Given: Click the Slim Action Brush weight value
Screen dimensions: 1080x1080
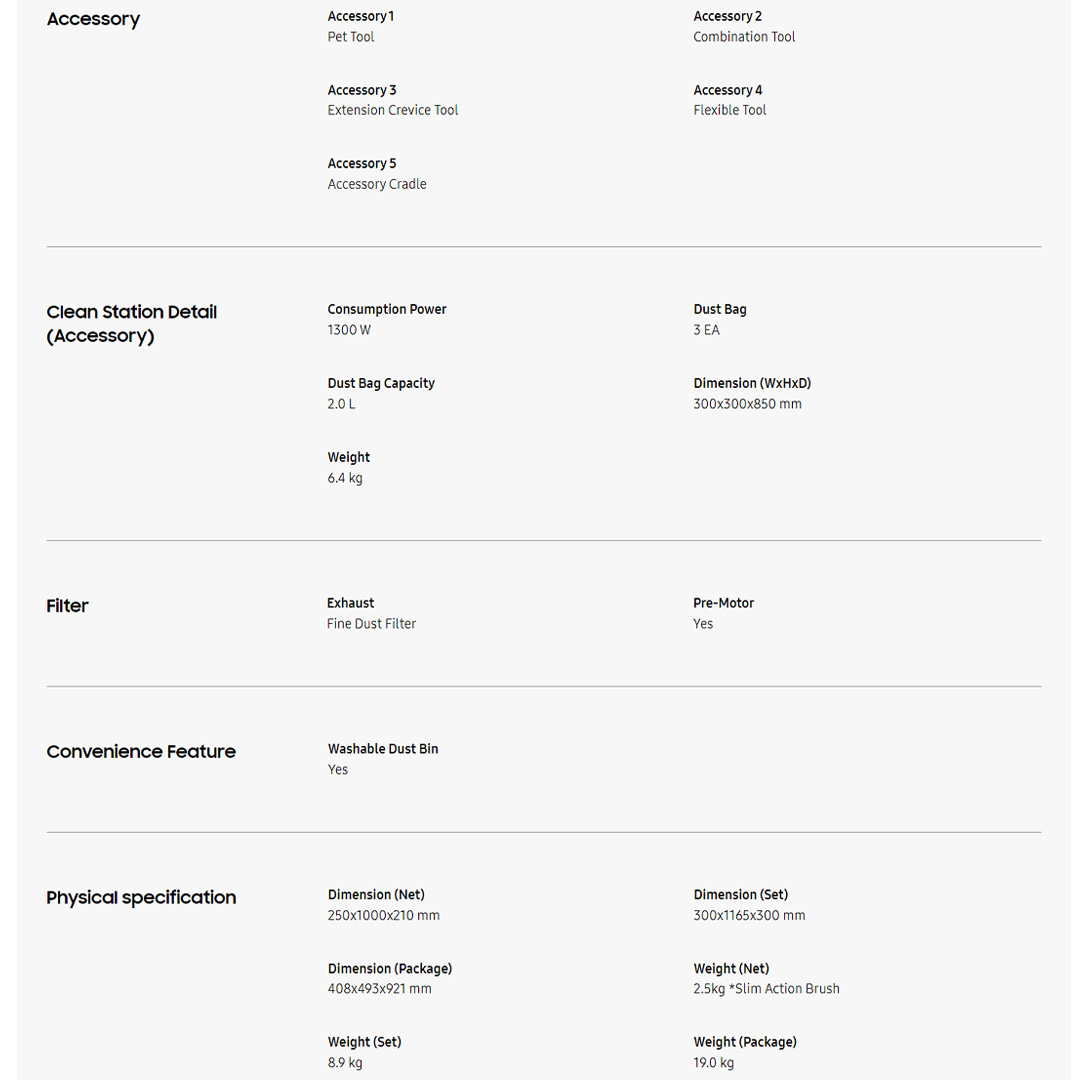Looking at the screenshot, I should 766,989.
